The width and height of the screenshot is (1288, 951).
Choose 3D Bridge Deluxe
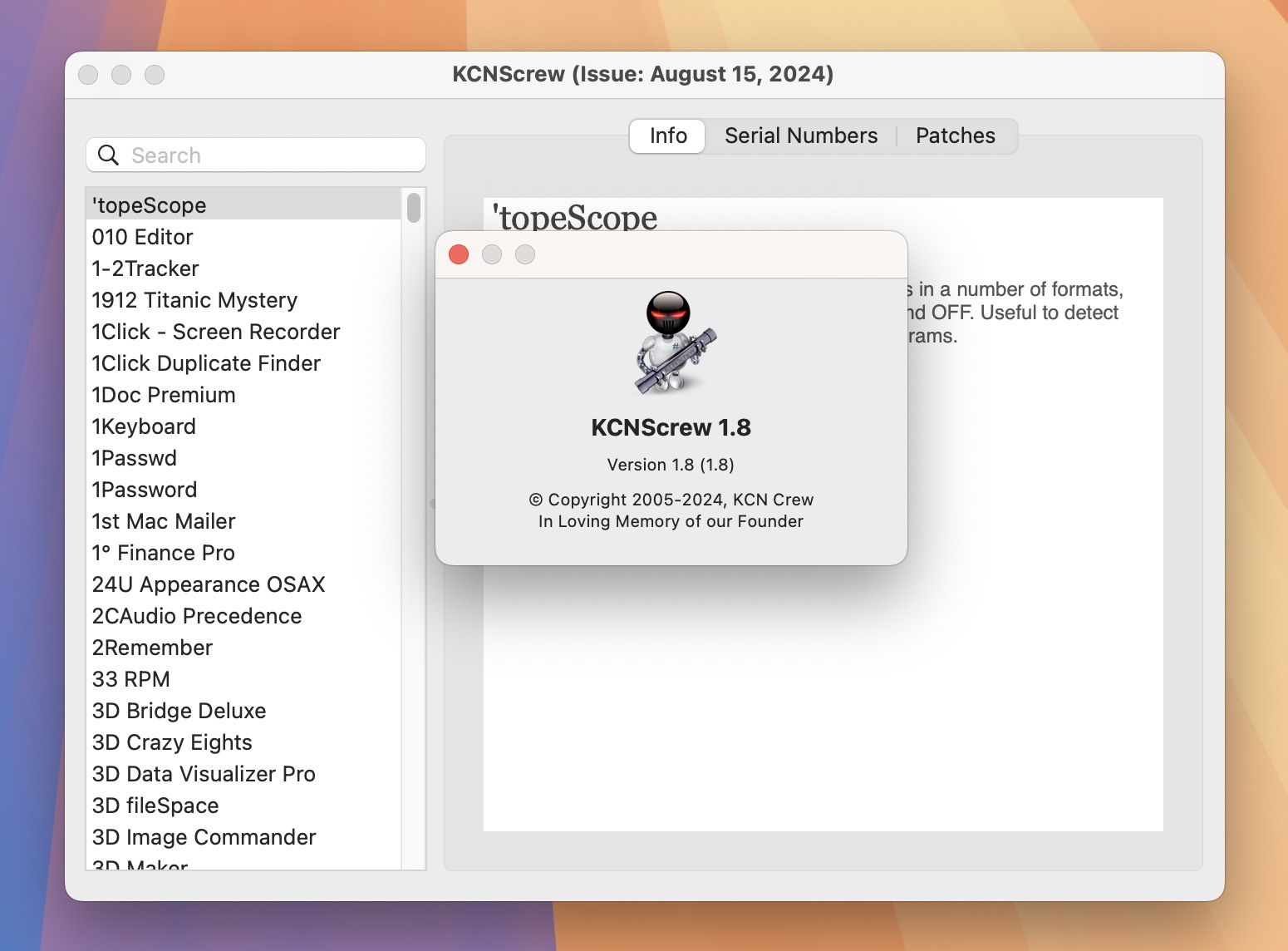(x=243, y=711)
